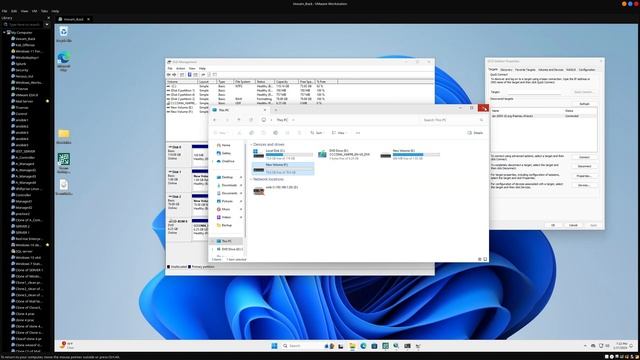Viewport: 640px width, 360px height.
Task: Click Delete icon in Explorer toolbar
Action: click(x=299, y=133)
